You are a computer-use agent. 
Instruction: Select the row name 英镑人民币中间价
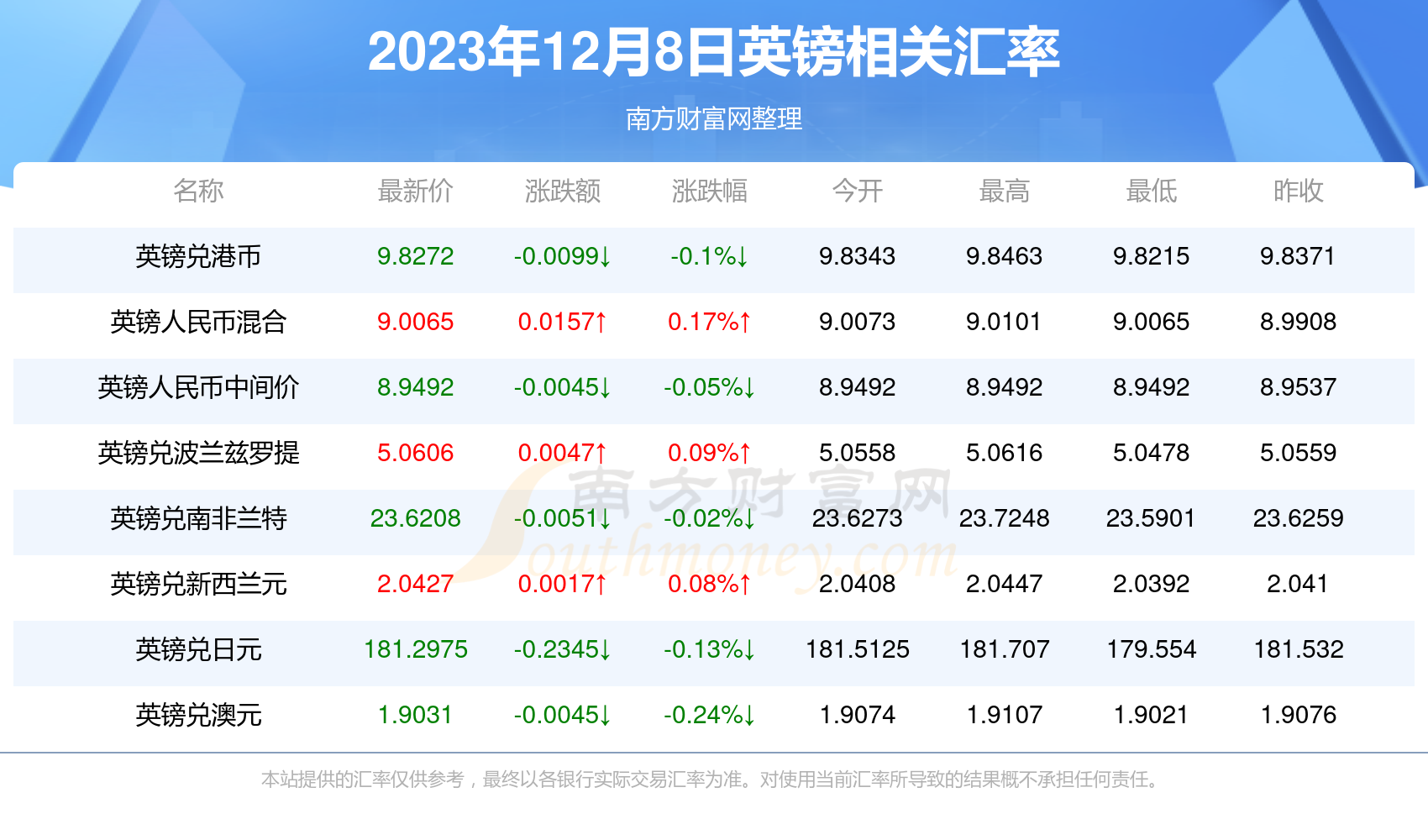click(198, 387)
